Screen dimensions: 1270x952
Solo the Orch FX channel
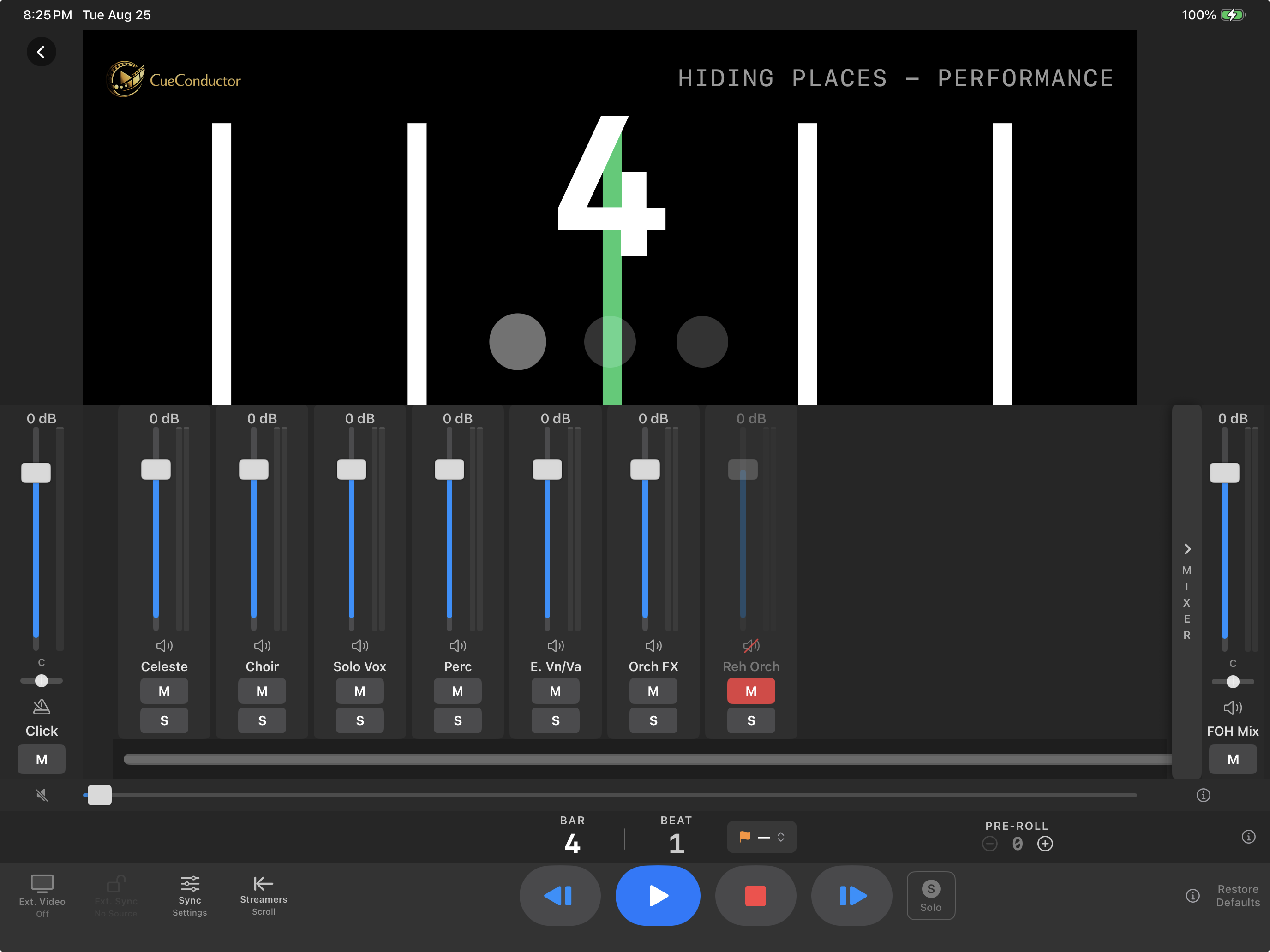(653, 720)
